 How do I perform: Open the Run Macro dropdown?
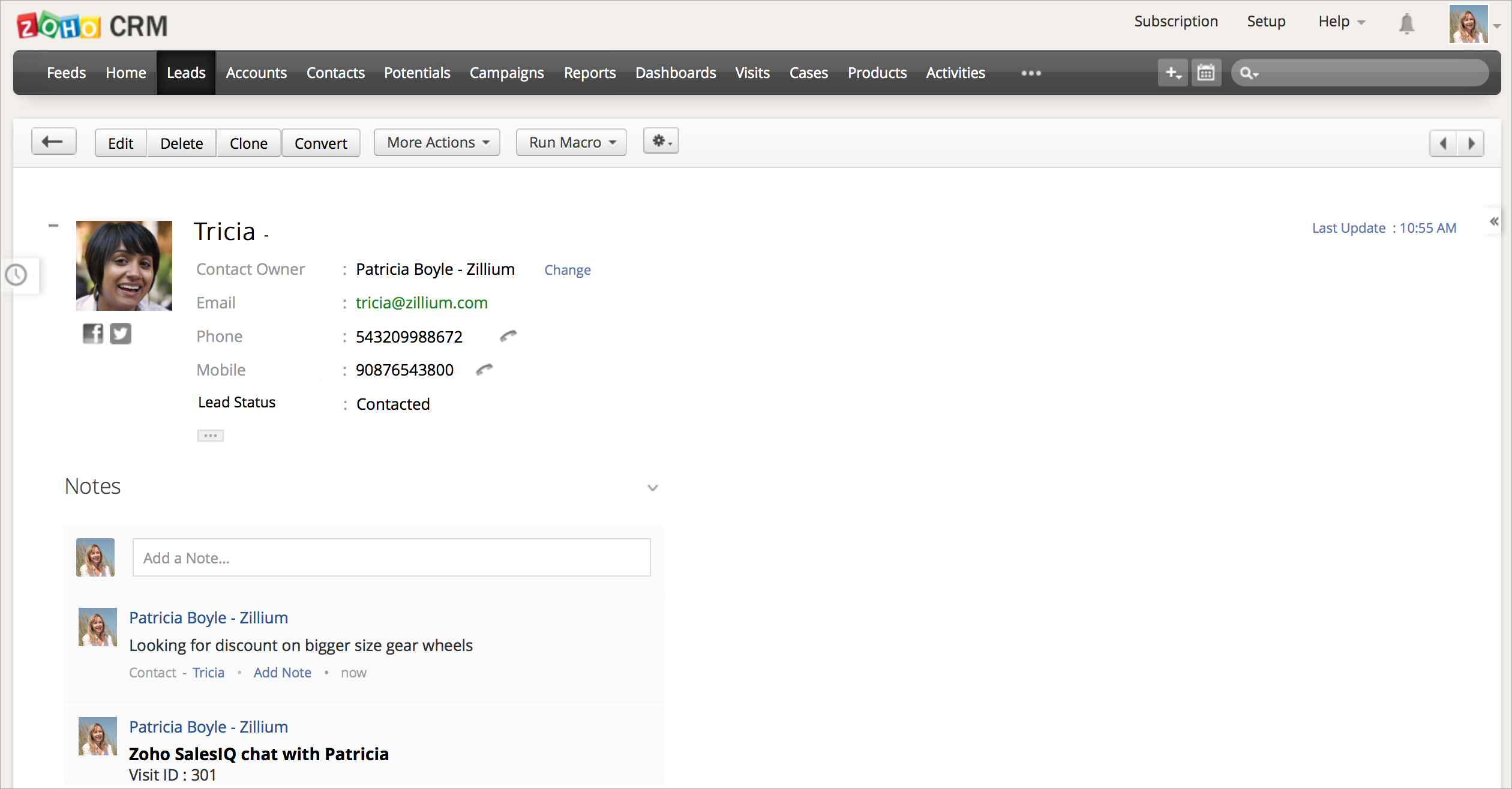(571, 143)
